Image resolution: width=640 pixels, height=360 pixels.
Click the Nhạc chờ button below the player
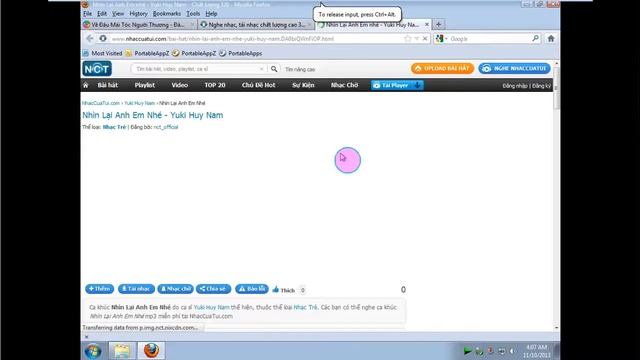tap(176, 289)
